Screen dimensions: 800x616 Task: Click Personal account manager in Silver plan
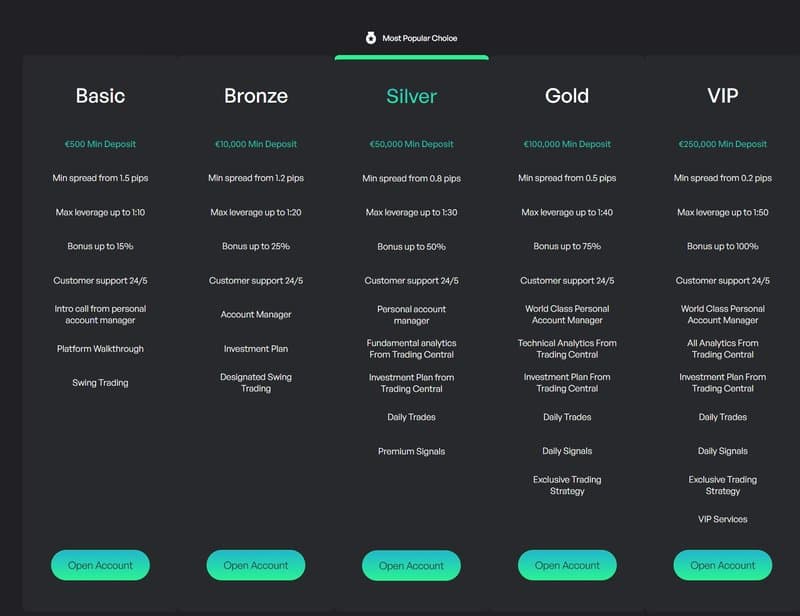[411, 315]
